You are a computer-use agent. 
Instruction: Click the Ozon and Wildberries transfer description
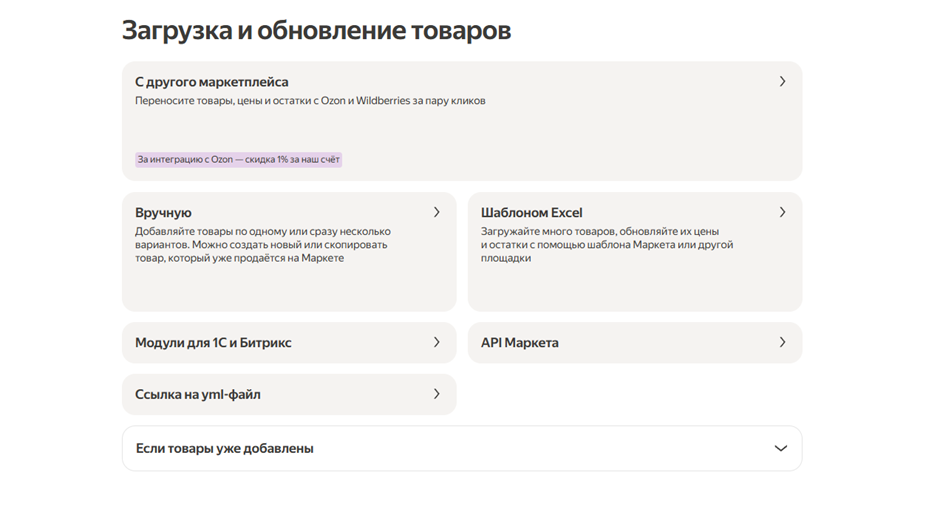click(310, 101)
